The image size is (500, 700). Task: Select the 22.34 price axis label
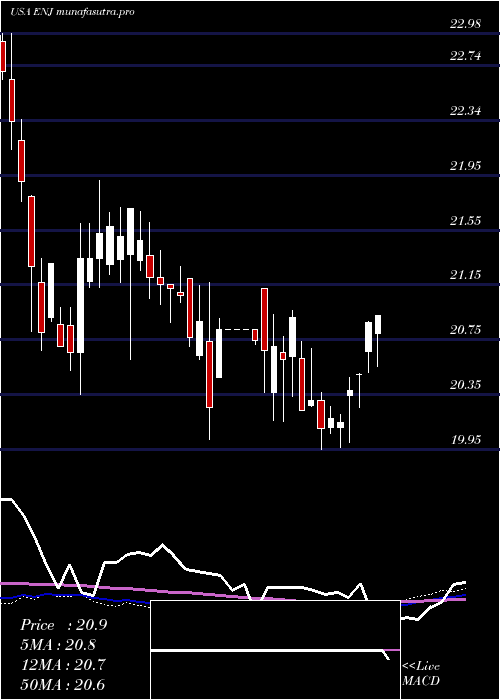pyautogui.click(x=465, y=111)
